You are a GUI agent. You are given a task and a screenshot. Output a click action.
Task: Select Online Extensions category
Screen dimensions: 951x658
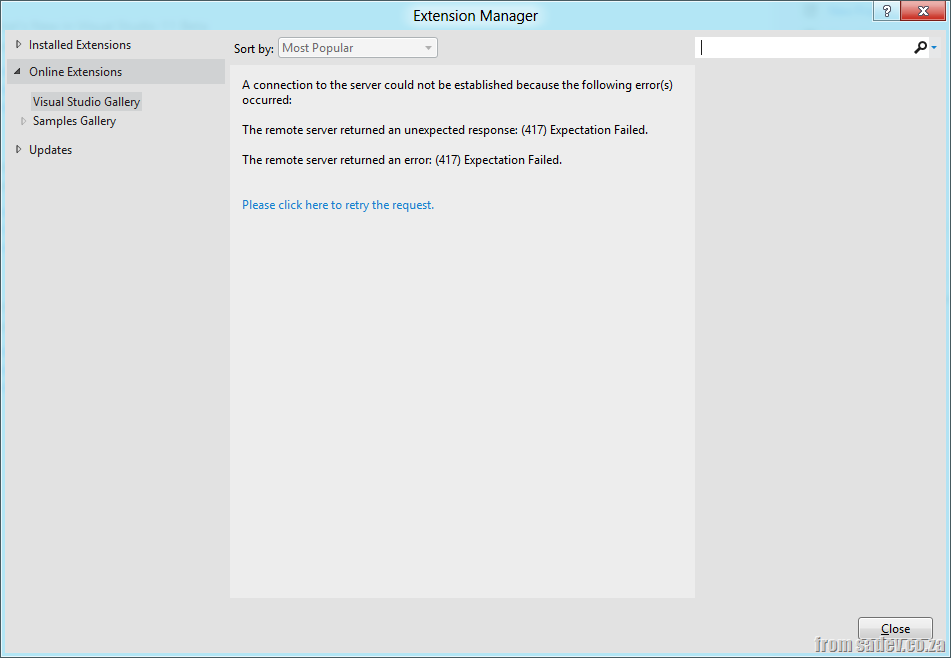(76, 72)
